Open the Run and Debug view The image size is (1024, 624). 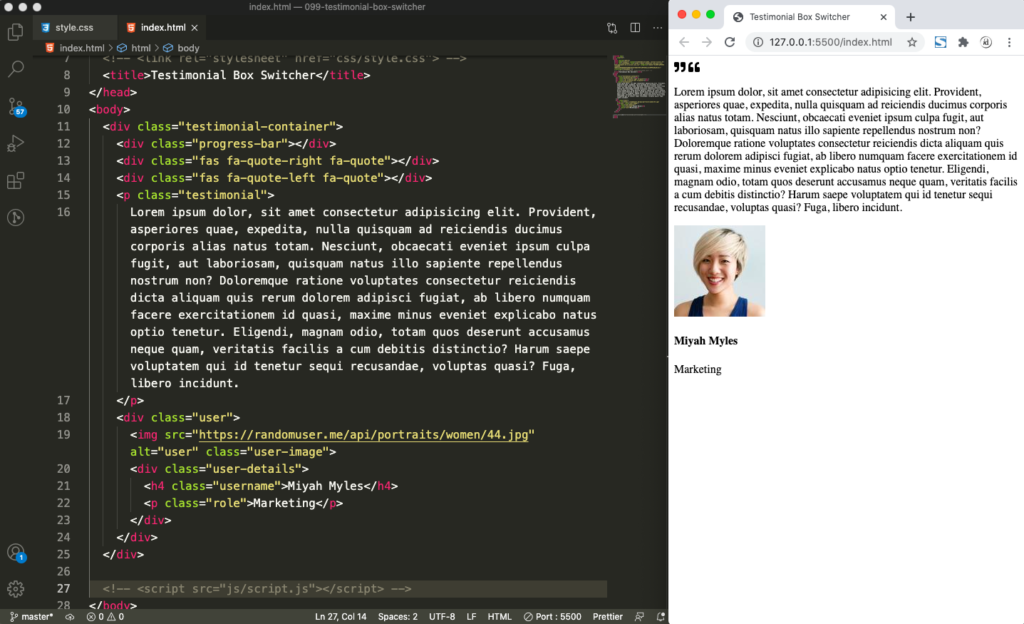[16, 143]
